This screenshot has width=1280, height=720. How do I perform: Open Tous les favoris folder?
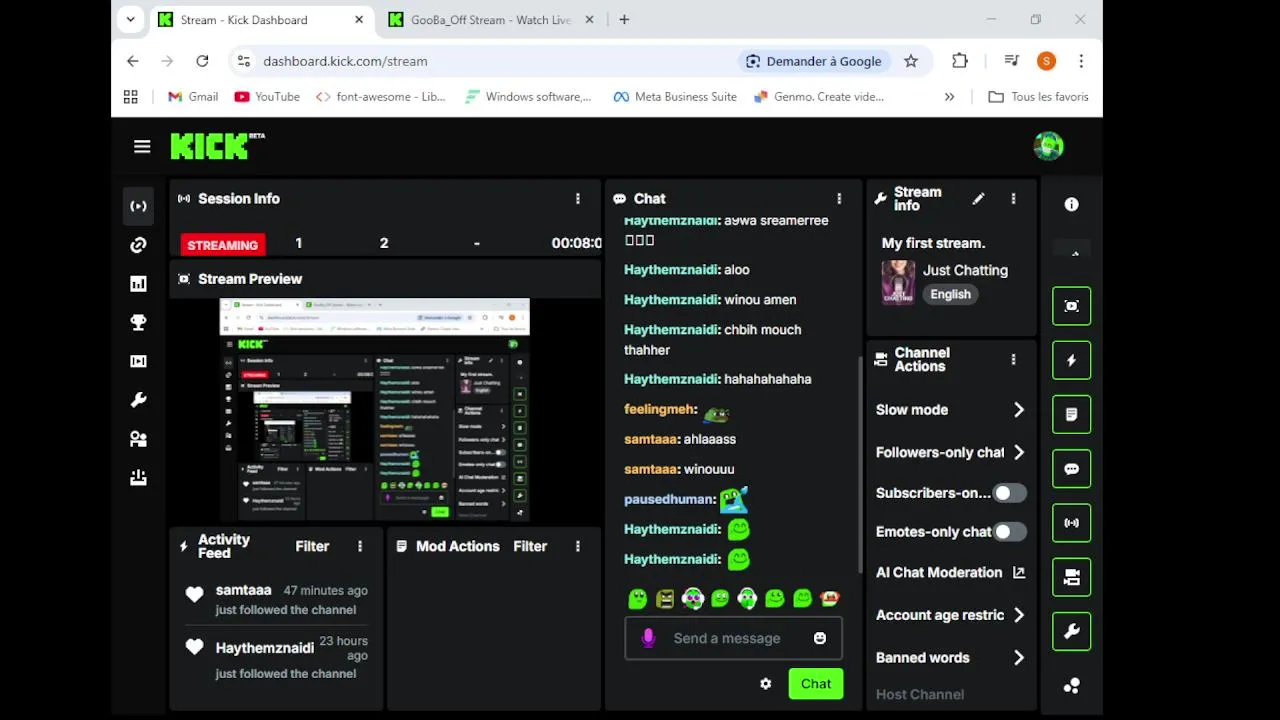pos(1038,97)
